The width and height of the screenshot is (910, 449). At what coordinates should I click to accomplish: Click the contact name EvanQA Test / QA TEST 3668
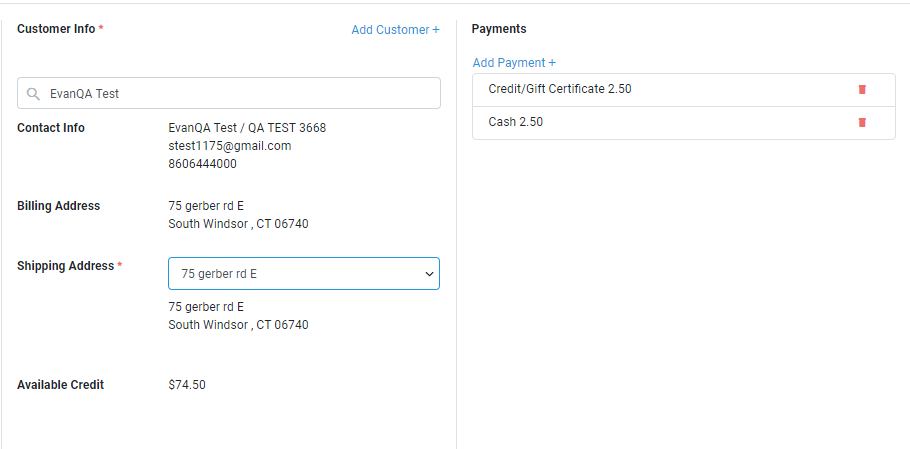(247, 128)
